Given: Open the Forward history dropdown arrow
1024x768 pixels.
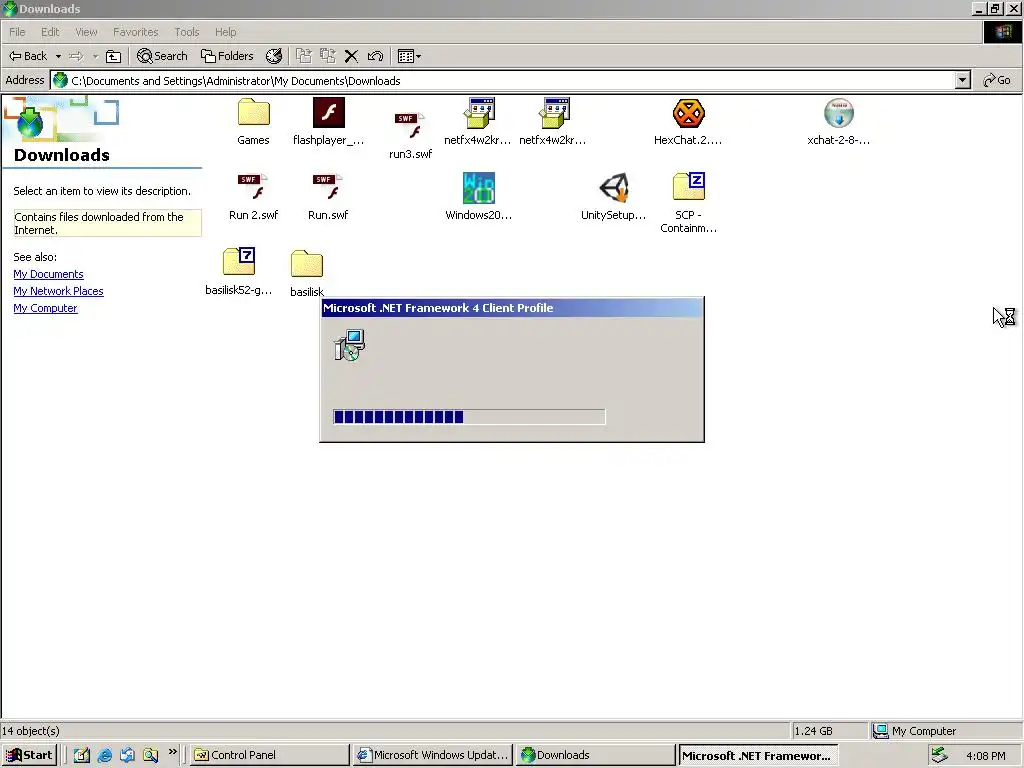Looking at the screenshot, I should (x=95, y=56).
